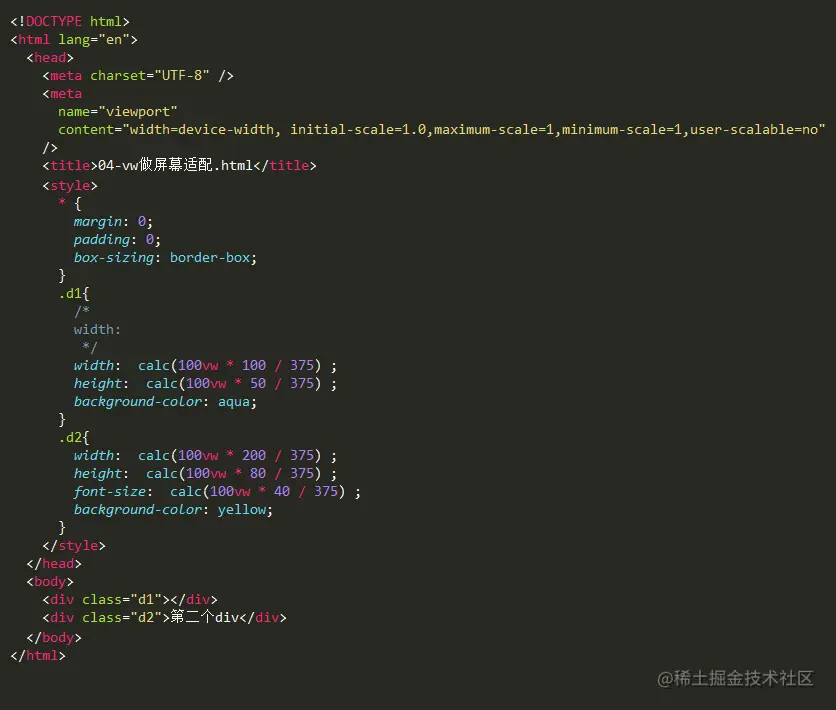Click the .d2 height calc with 80 / 375
This screenshot has width=836, height=710.
pyautogui.click(x=205, y=473)
